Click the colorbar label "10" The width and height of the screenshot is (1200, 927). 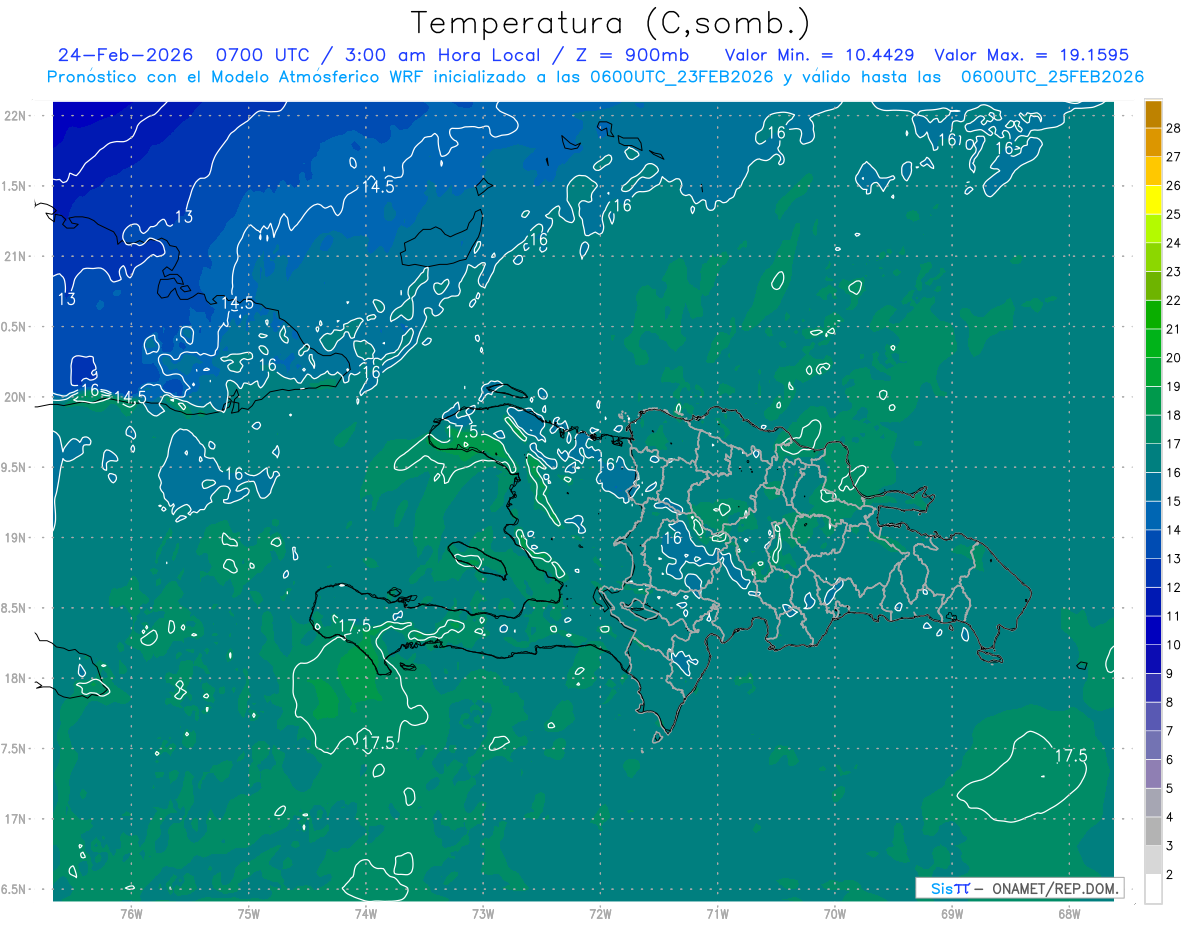(x=1173, y=645)
